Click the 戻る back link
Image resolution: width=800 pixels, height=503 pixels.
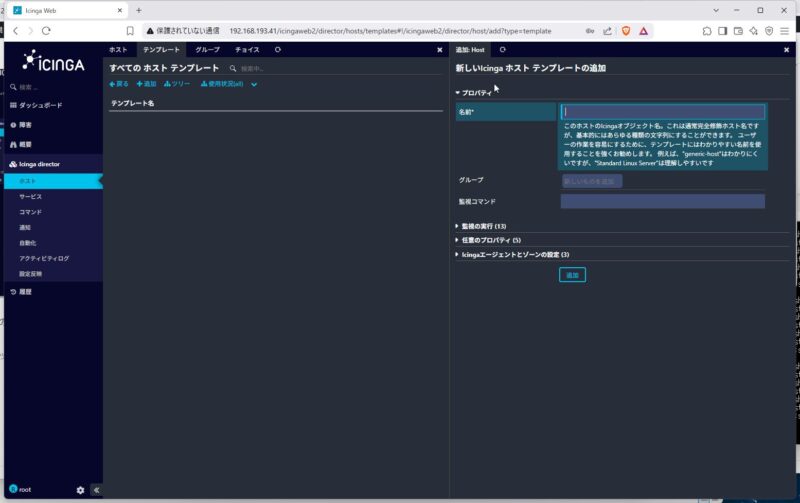coord(119,84)
